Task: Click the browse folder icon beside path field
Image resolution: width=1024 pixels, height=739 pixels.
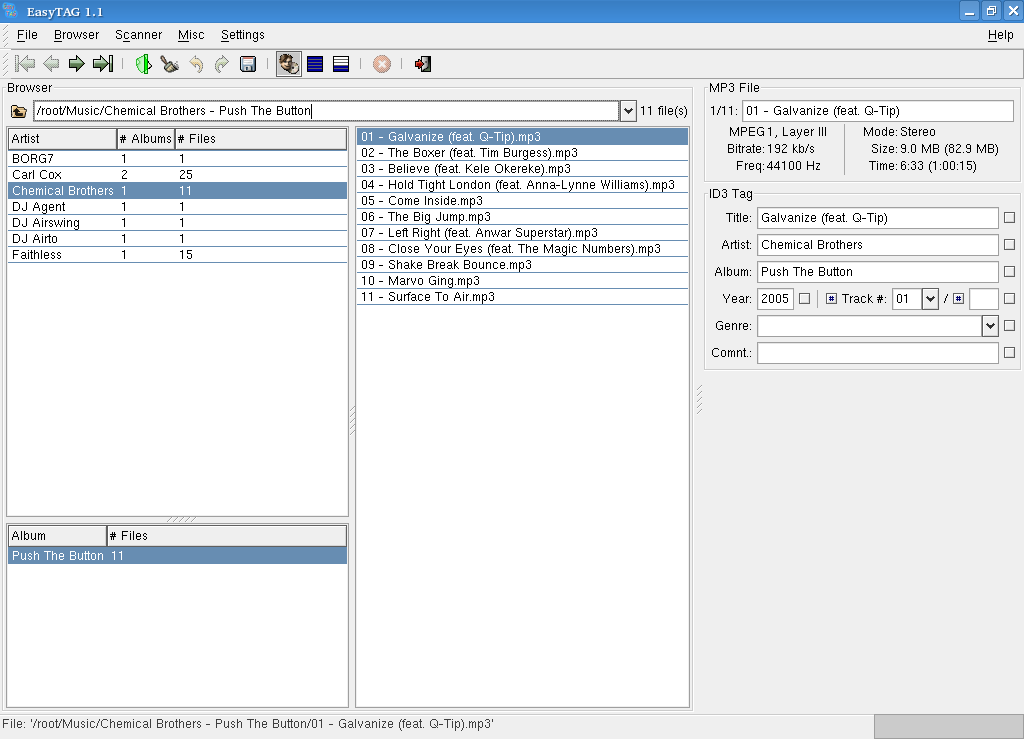Action: pos(18,111)
